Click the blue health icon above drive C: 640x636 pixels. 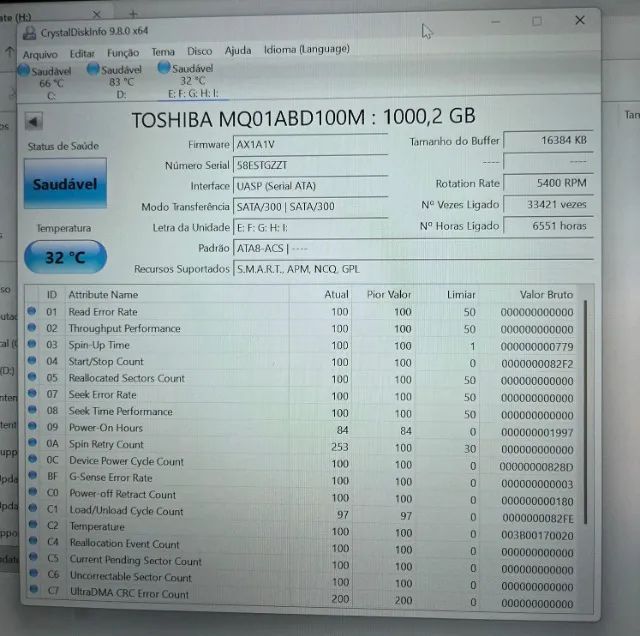tap(24, 70)
